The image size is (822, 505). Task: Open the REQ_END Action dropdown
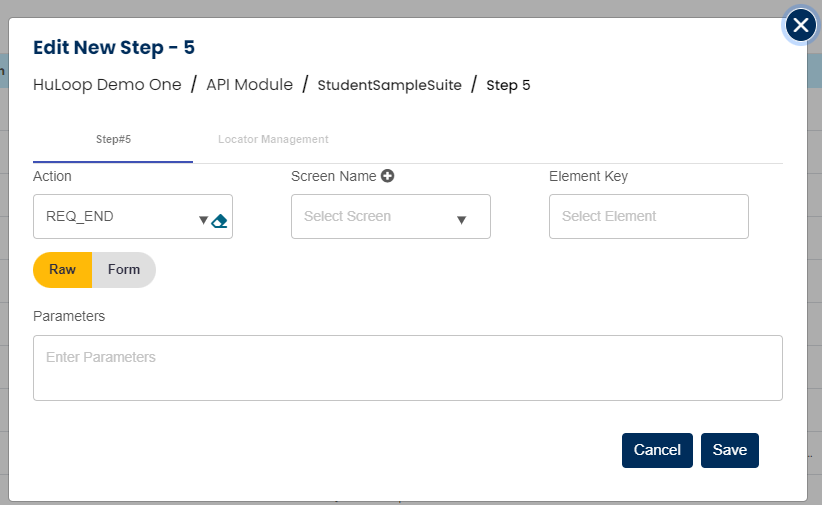pyautogui.click(x=120, y=216)
